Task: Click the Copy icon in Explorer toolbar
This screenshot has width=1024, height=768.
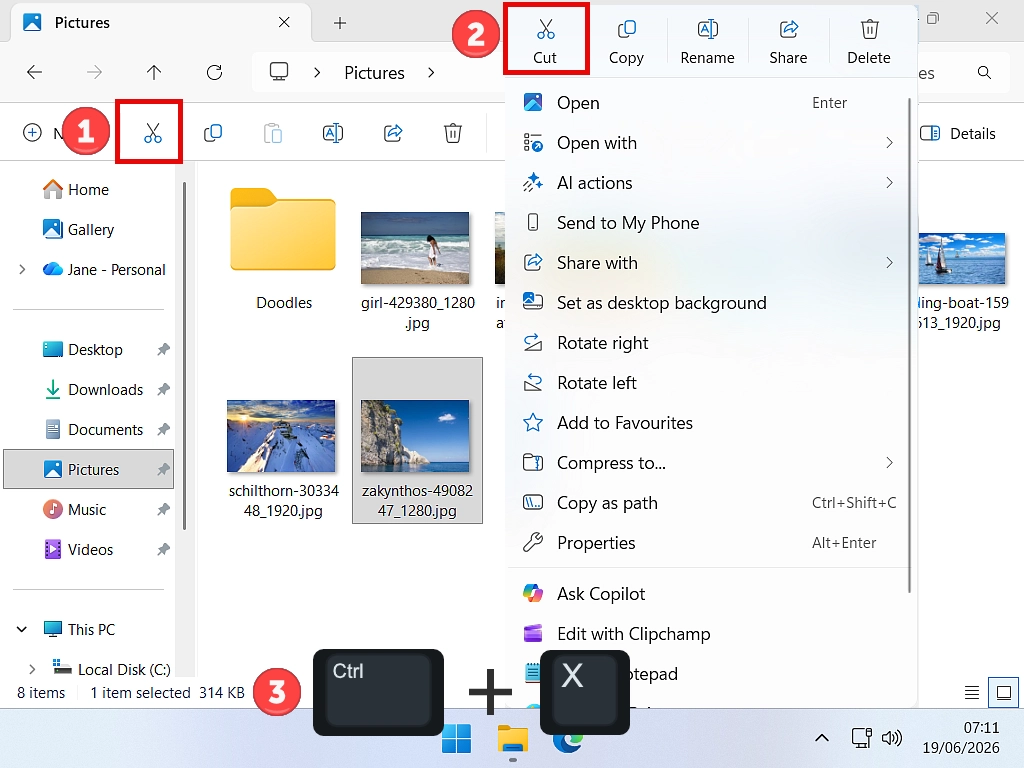Action: pos(213,133)
